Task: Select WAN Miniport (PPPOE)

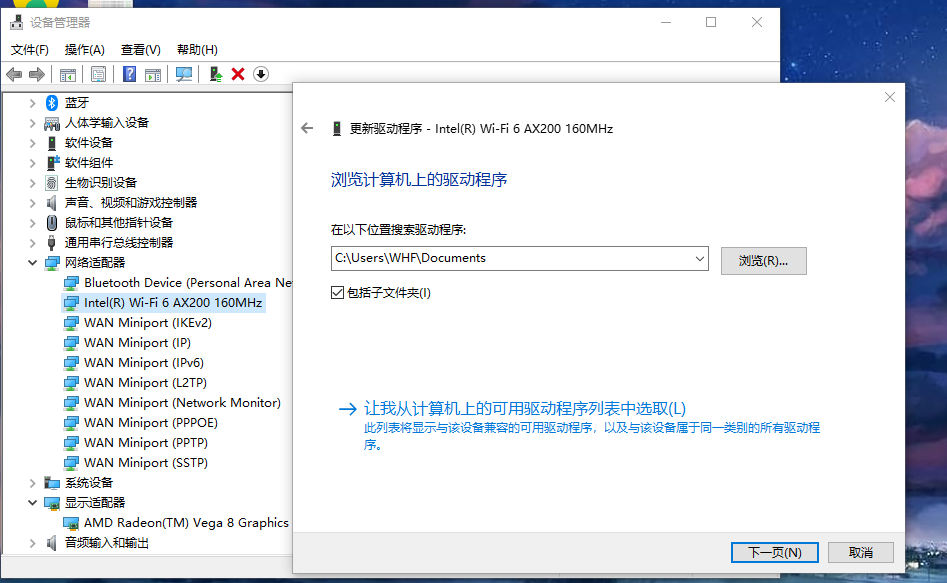Action: coord(151,422)
